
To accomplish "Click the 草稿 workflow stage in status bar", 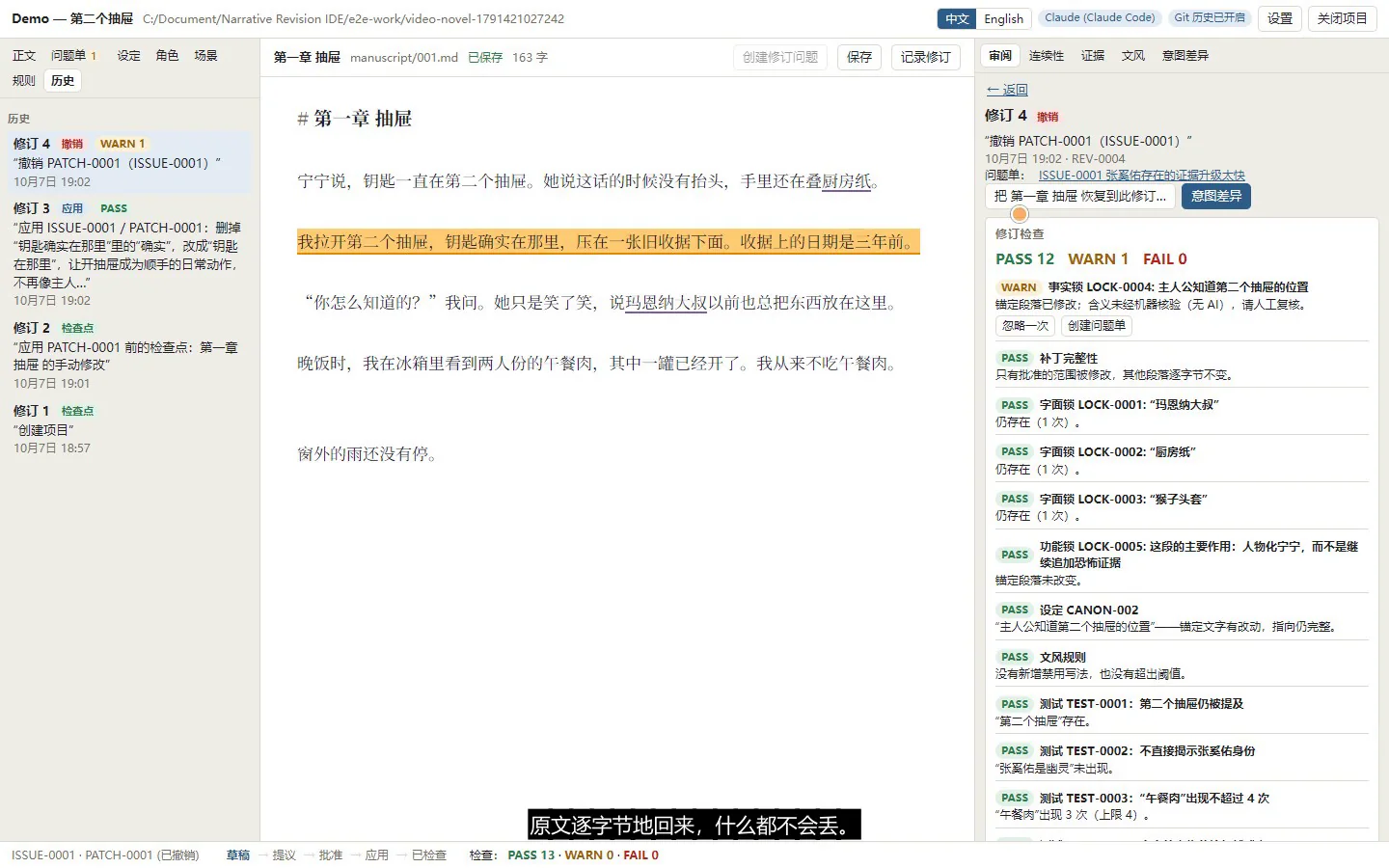I will click(x=238, y=855).
